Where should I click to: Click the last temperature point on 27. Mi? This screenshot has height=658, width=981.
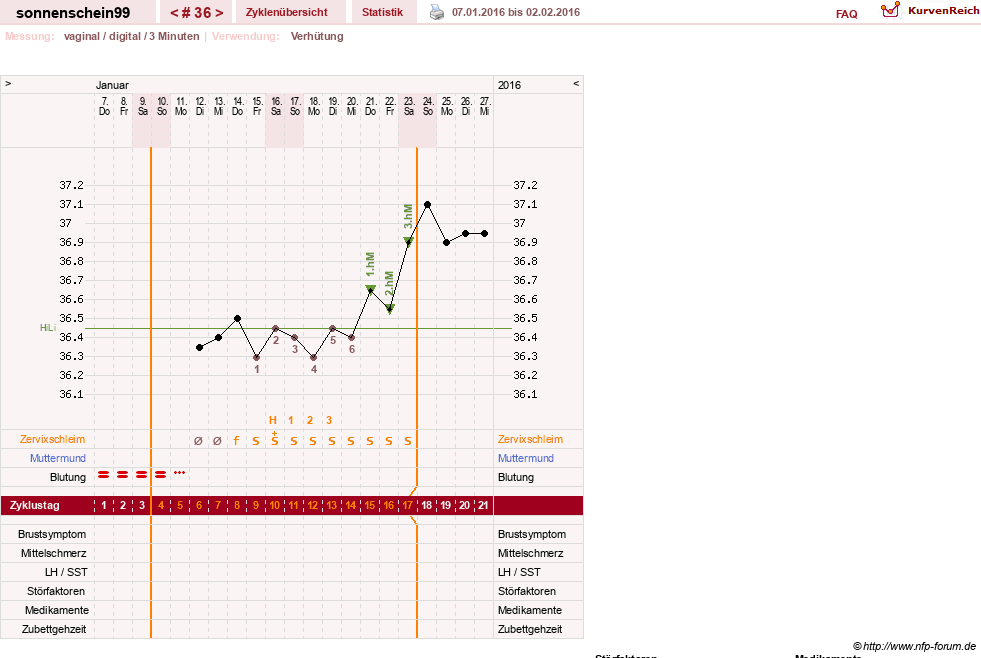484,233
